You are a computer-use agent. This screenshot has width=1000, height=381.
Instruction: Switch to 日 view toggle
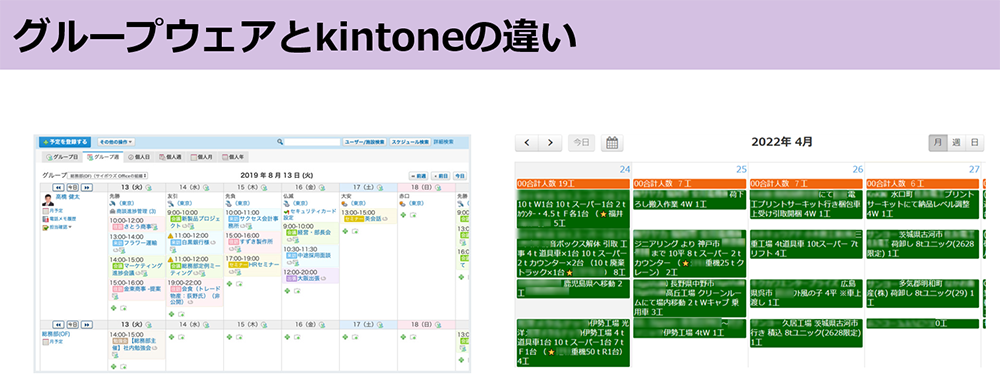(974, 142)
